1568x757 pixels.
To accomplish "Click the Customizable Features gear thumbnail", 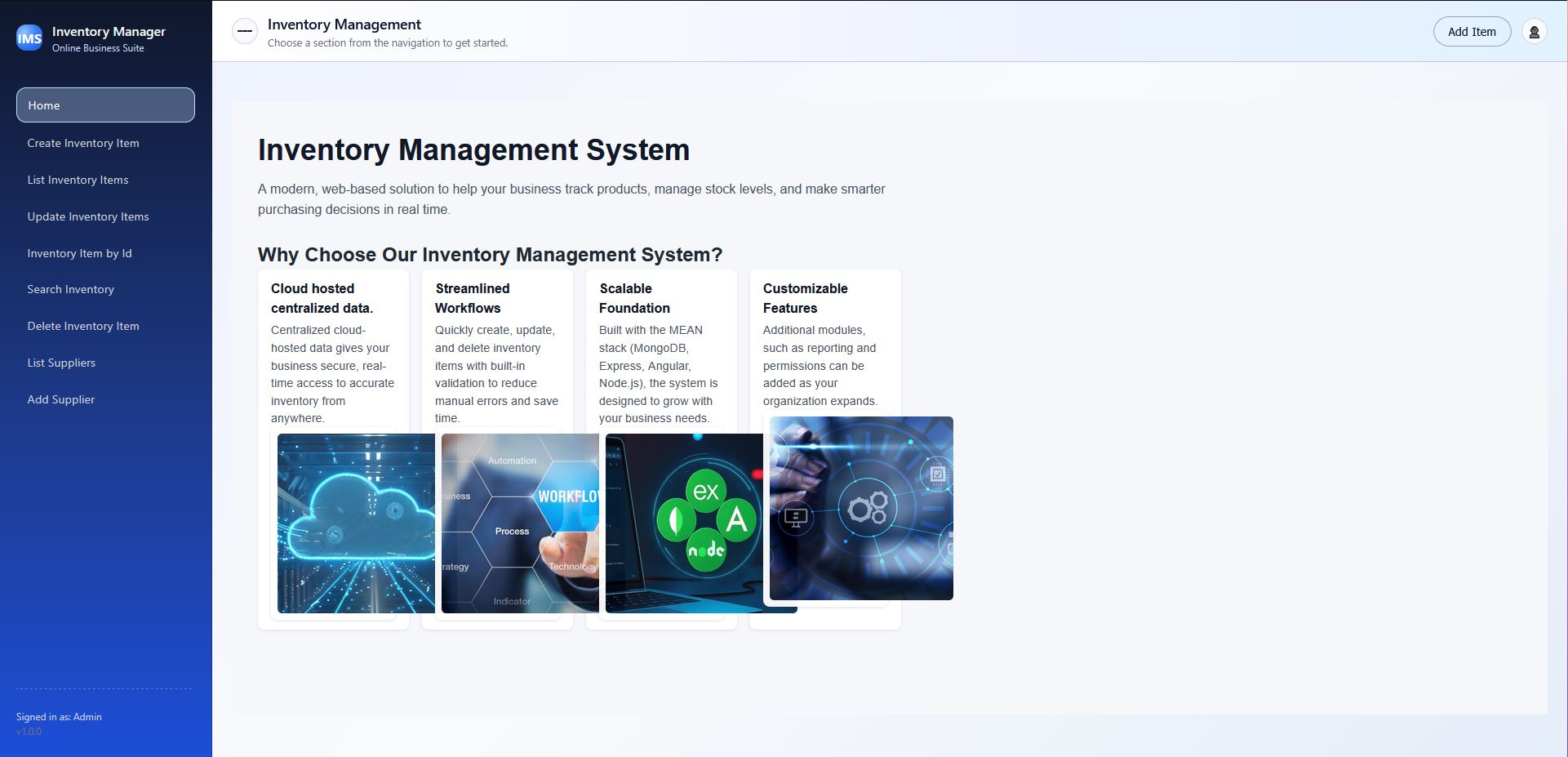I will pos(861,508).
